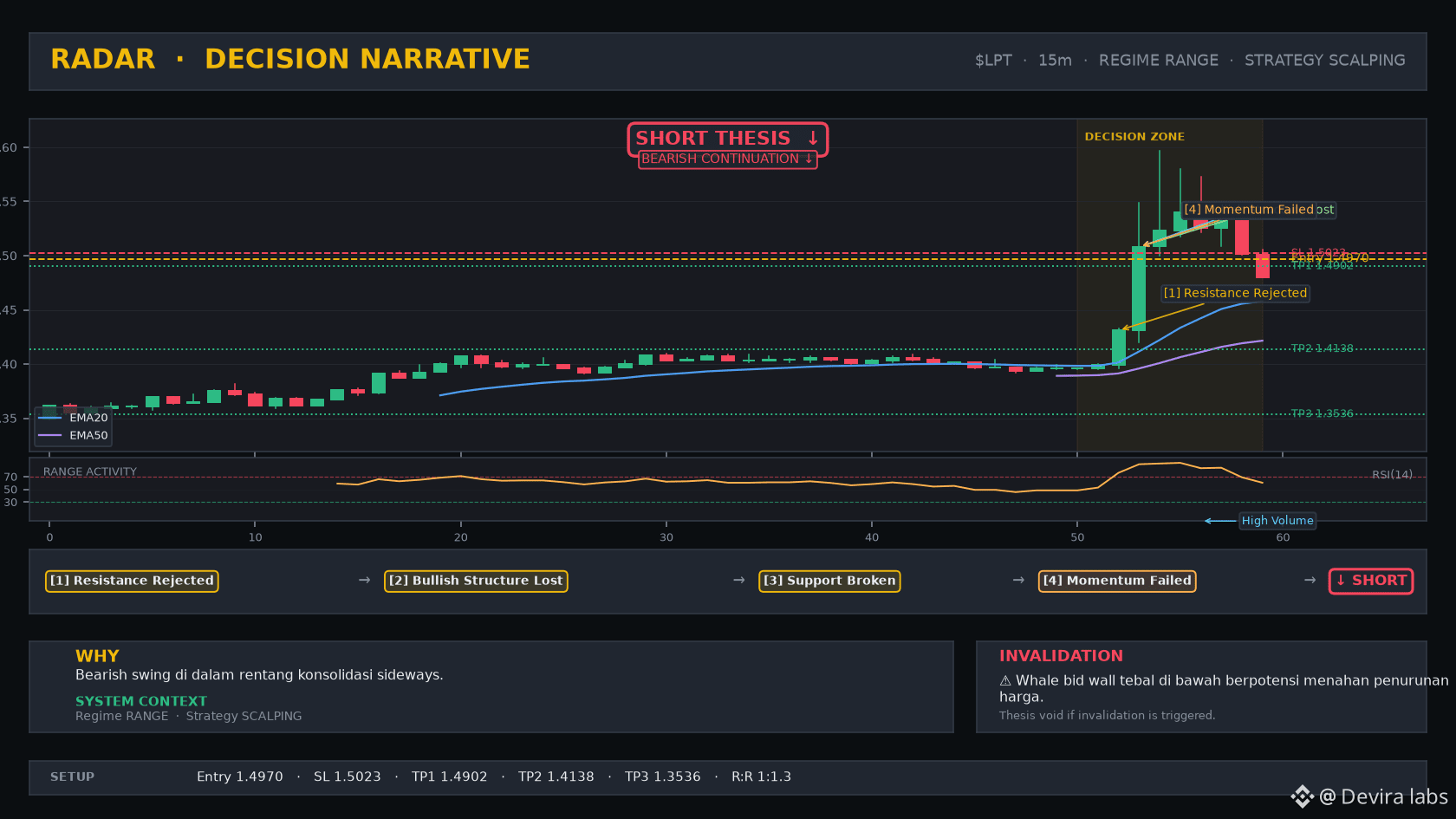Click the RSI(14) indicator label

coord(1392,474)
